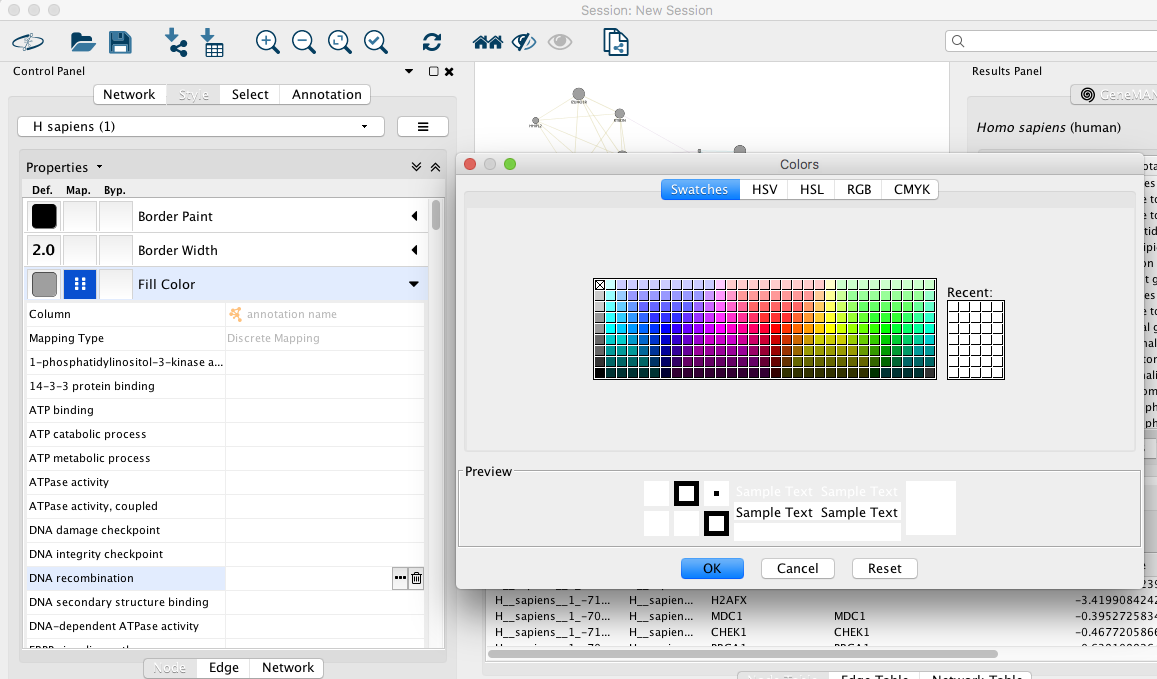Open the Annotation tab in Control Panel

[x=326, y=94]
